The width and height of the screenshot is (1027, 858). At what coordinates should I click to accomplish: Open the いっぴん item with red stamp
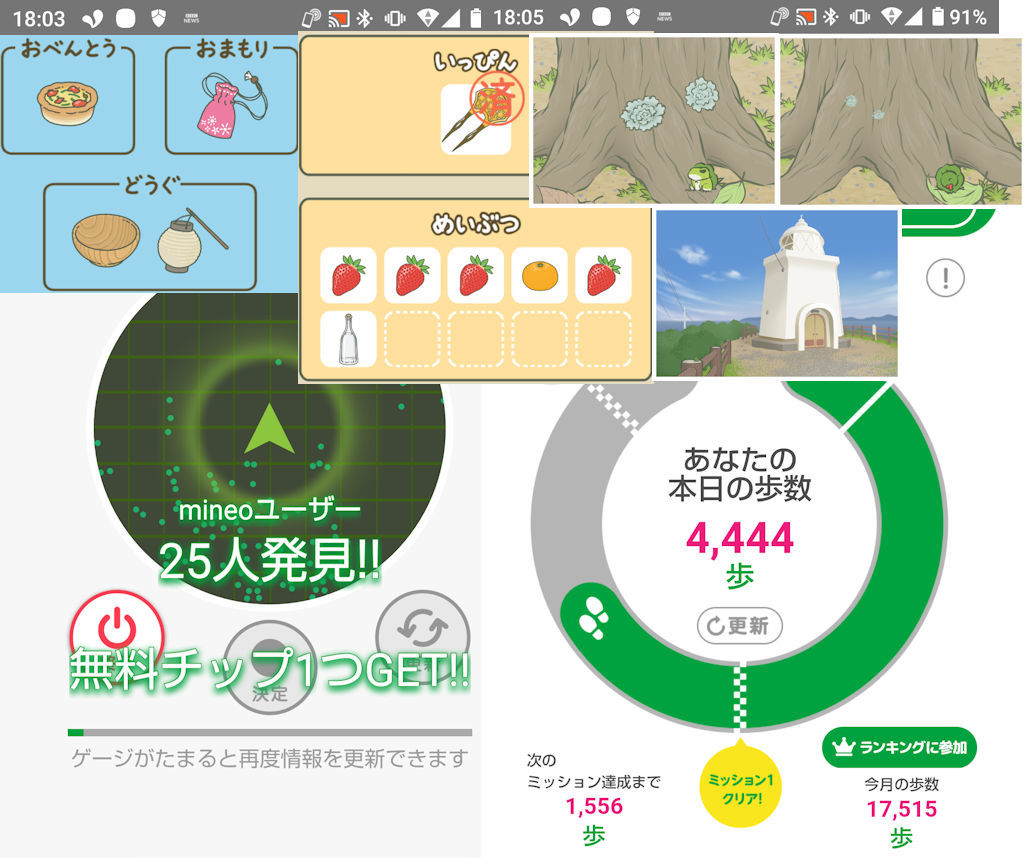click(476, 119)
